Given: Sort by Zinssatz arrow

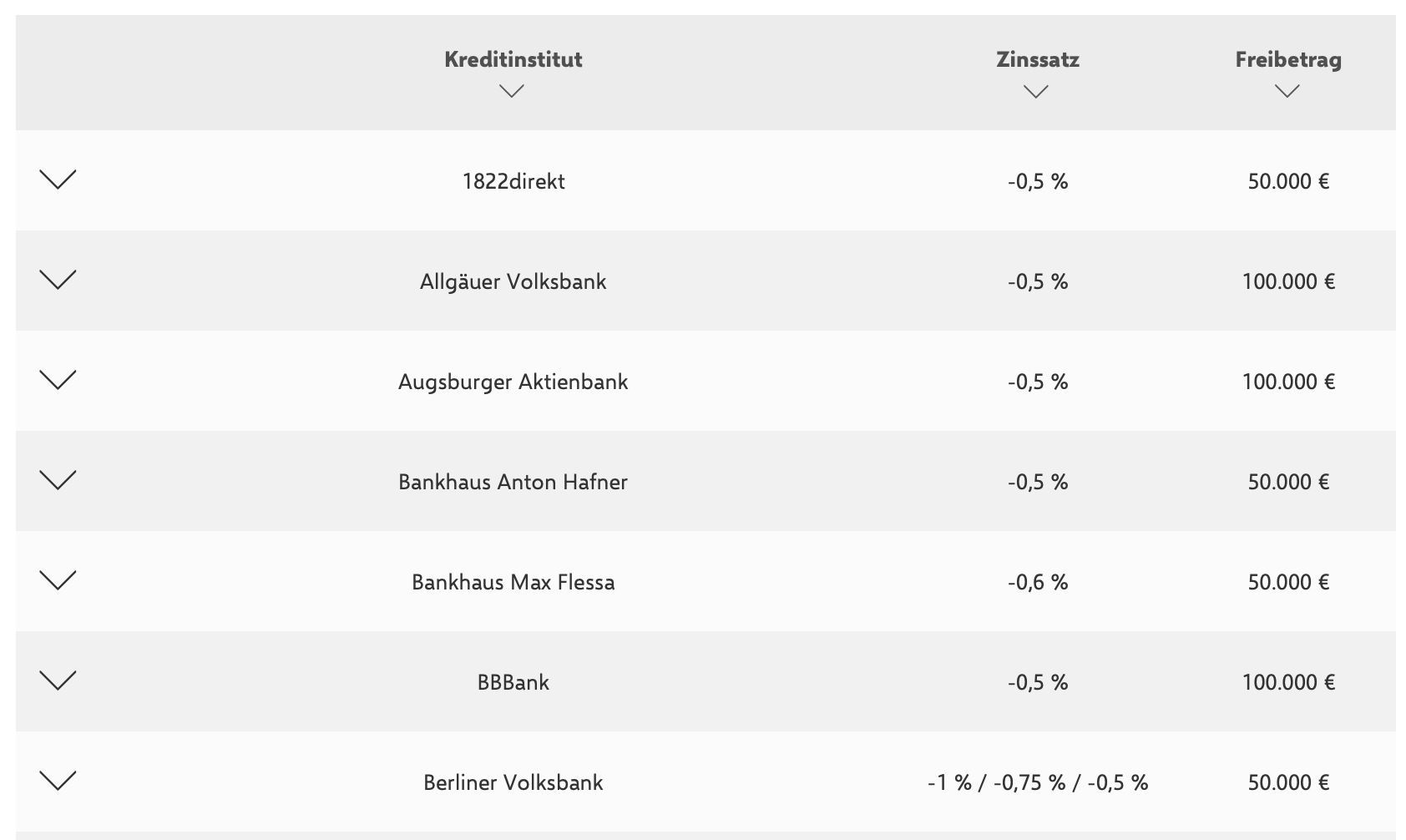Looking at the screenshot, I should click(1035, 92).
